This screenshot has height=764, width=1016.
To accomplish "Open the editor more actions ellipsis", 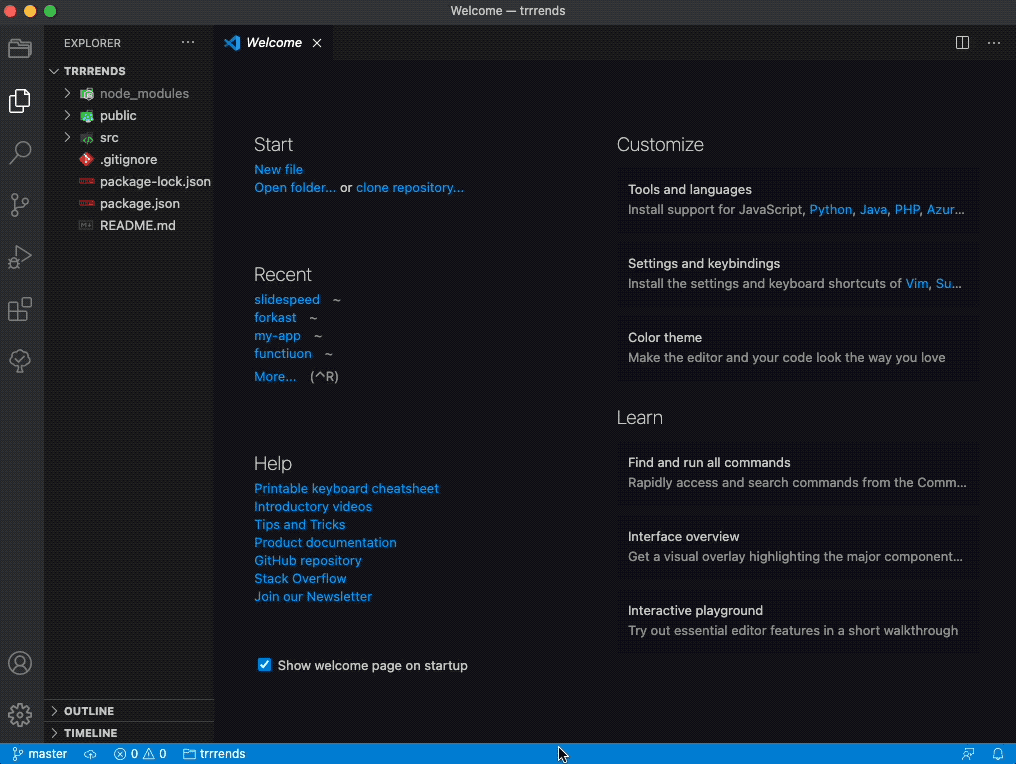I will pos(994,43).
